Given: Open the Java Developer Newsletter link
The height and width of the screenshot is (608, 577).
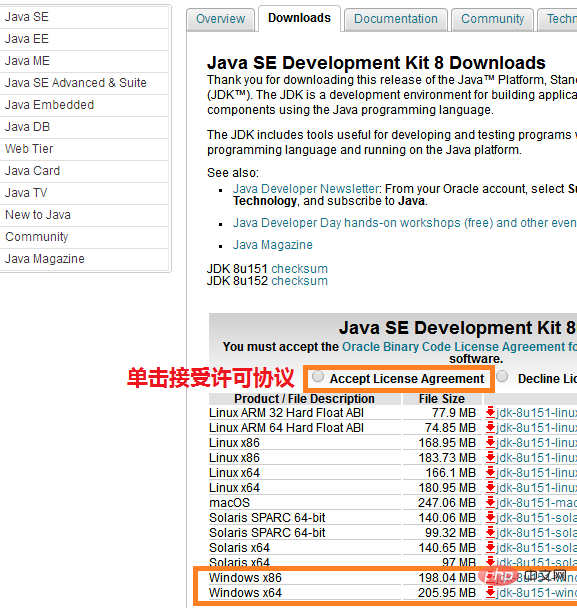Looking at the screenshot, I should tap(306, 189).
